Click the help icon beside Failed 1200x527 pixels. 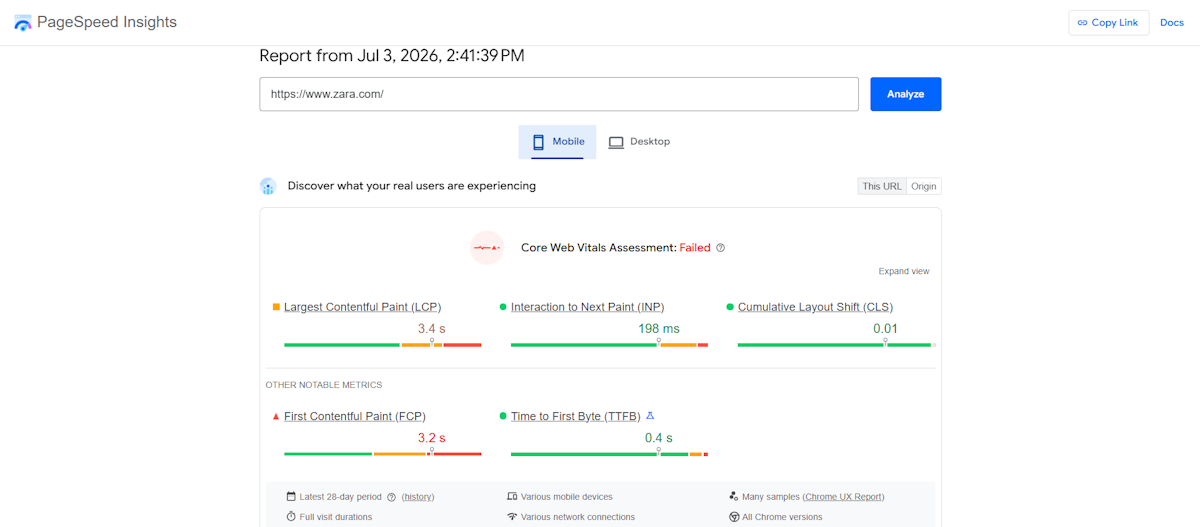[720, 248]
